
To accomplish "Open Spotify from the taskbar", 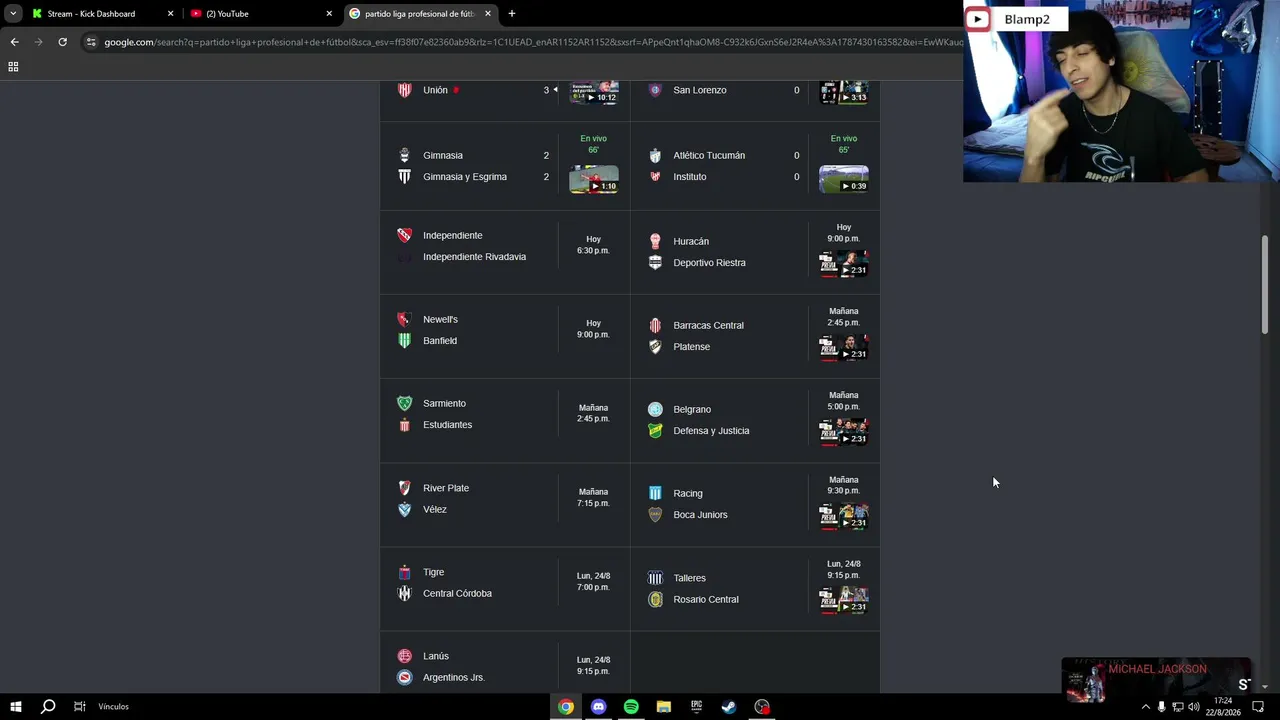I will [x=631, y=707].
